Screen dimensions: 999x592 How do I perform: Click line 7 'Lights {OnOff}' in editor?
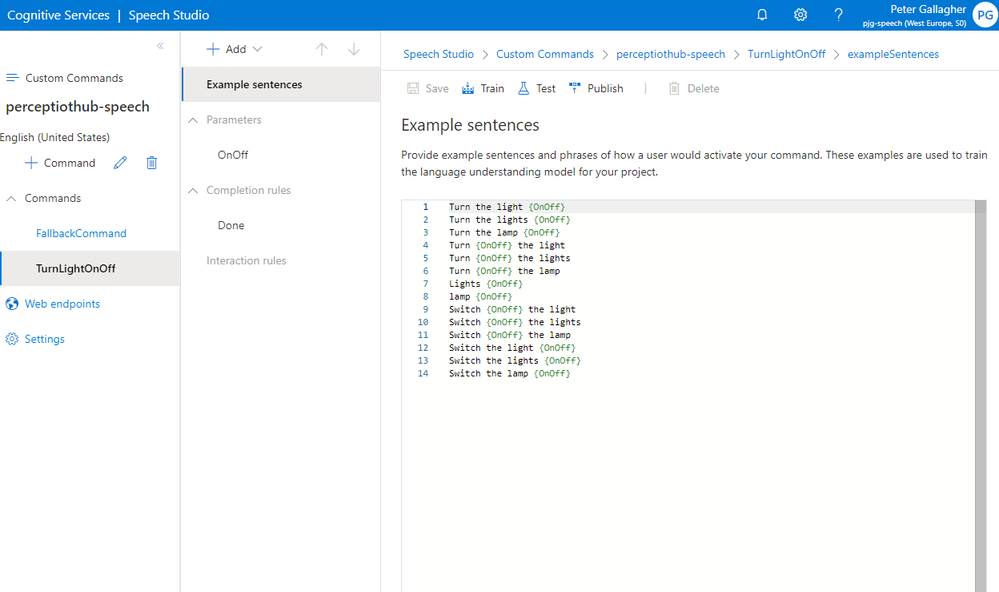pyautogui.click(x=485, y=284)
